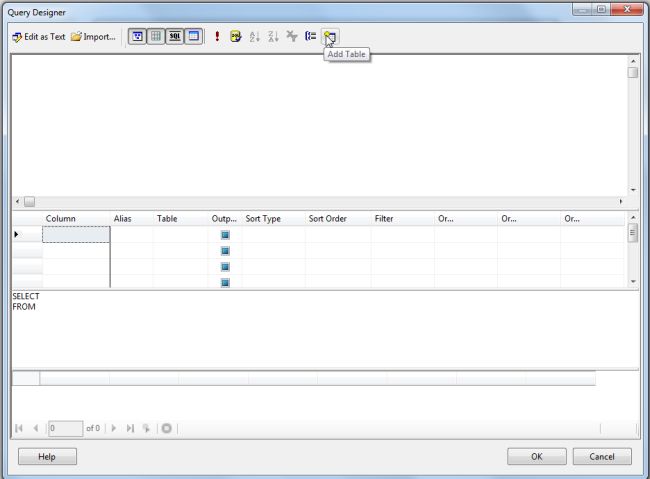The width and height of the screenshot is (650, 479).
Task: Click the record number input field
Action: pyautogui.click(x=65, y=428)
